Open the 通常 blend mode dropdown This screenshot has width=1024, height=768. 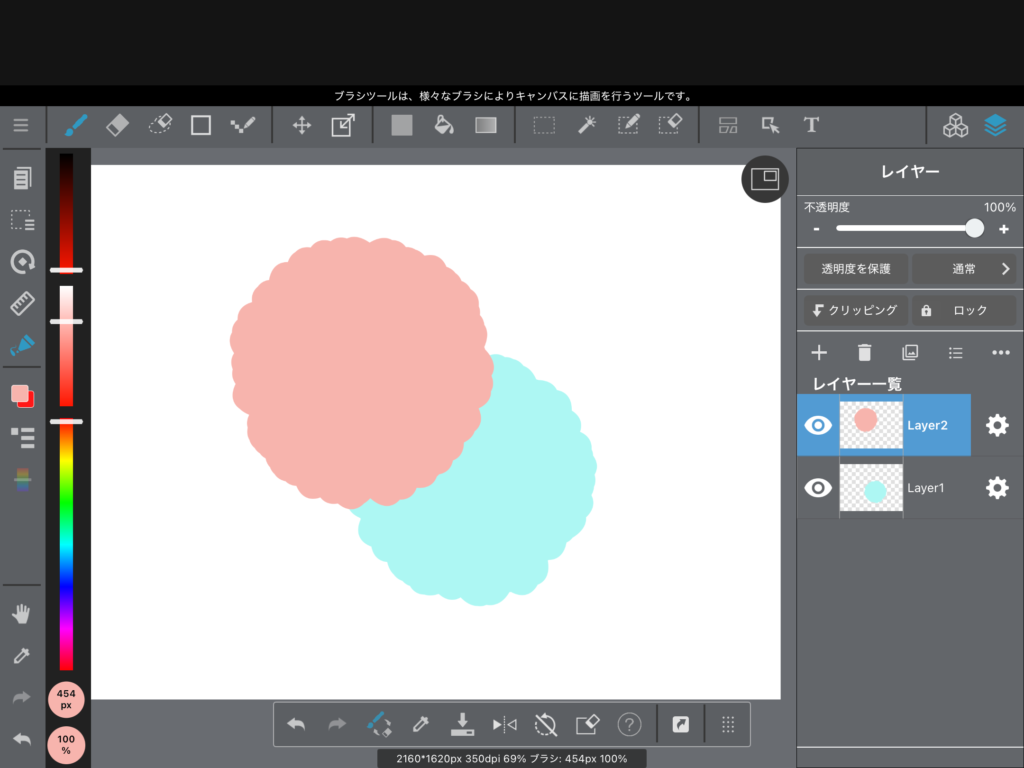(x=964, y=269)
